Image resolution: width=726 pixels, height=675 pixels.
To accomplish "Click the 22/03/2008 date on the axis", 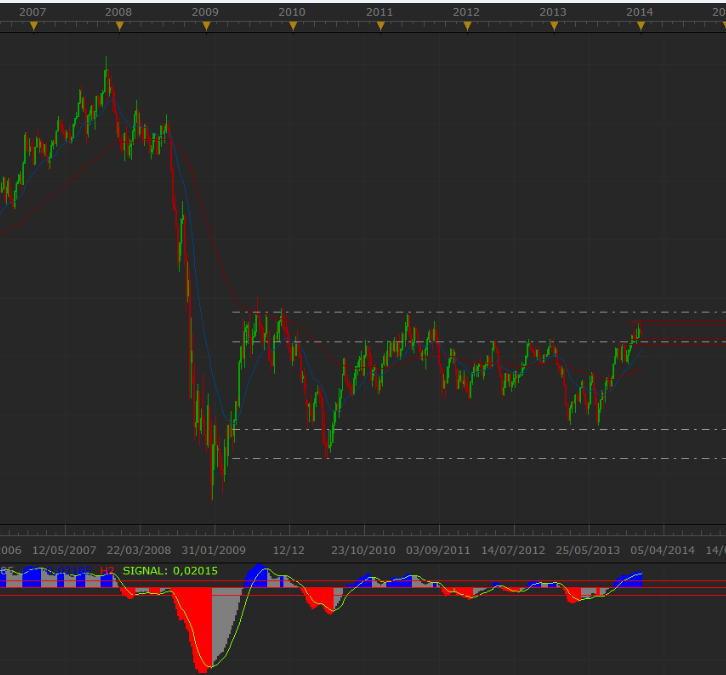I will tap(139, 550).
